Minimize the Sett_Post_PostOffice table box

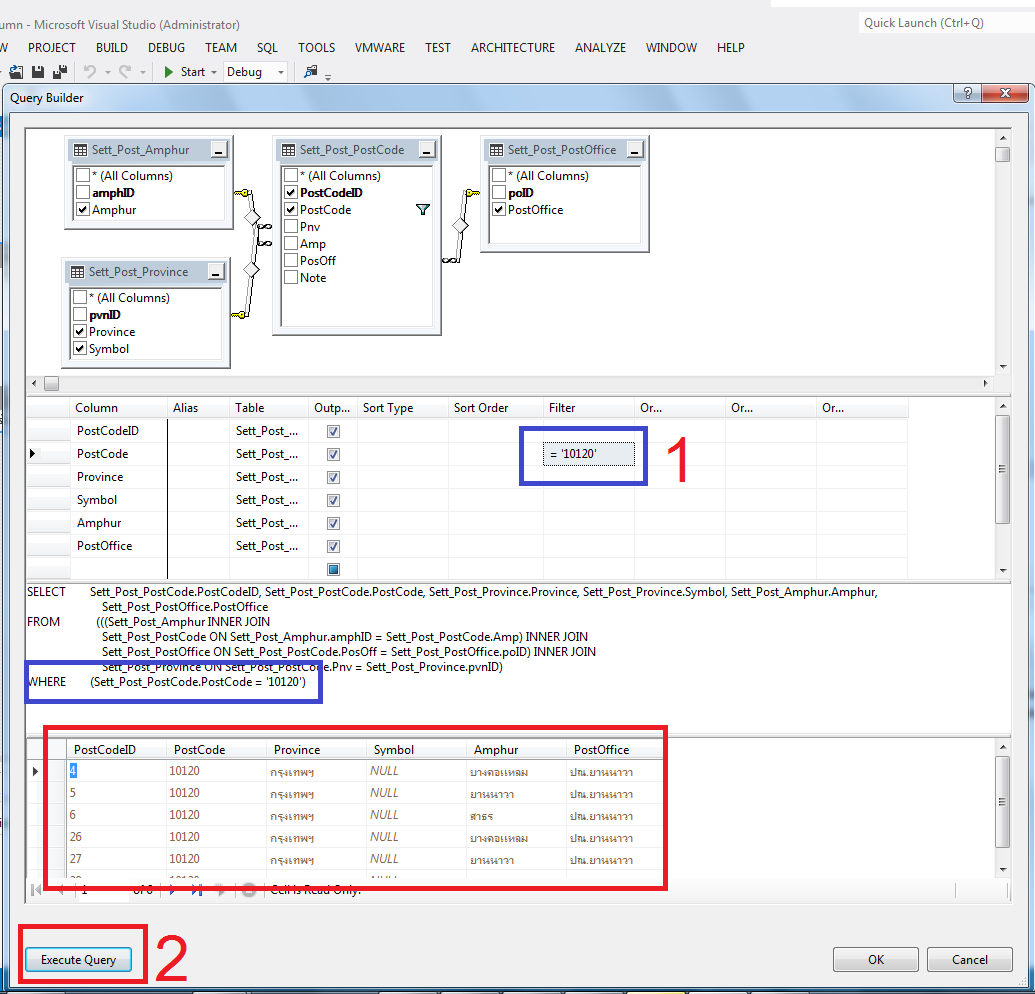tap(635, 150)
